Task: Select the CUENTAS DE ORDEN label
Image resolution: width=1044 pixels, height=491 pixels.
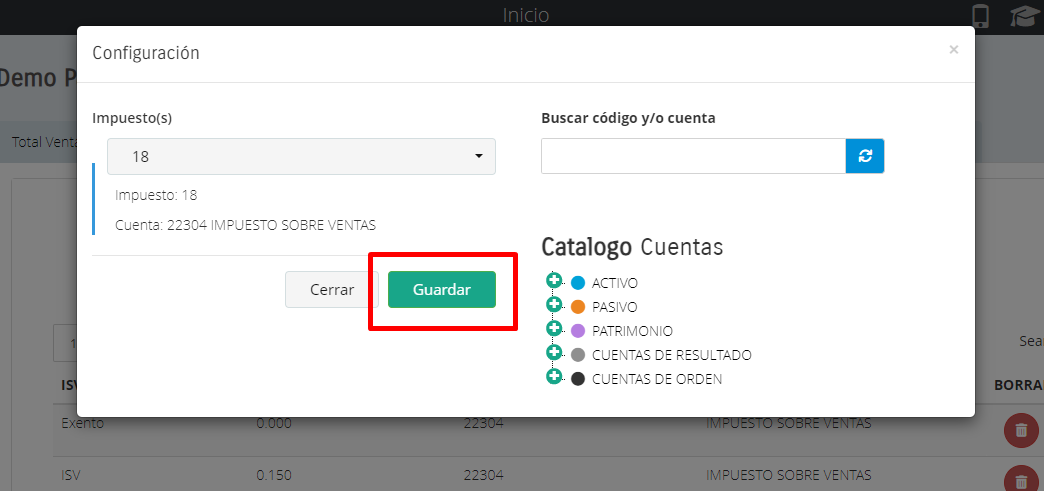Action: coord(656,379)
